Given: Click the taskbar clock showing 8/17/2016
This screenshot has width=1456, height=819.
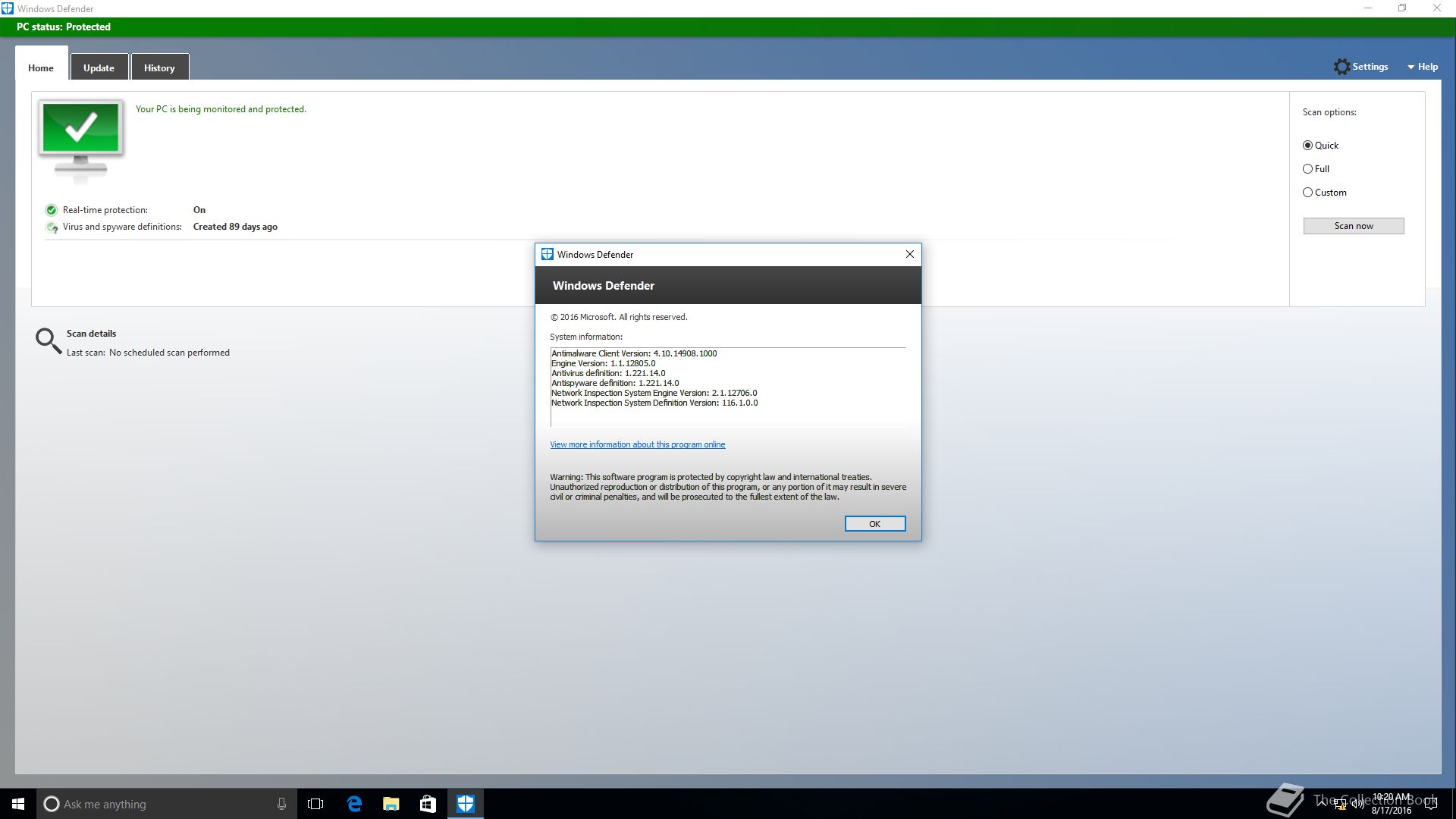Looking at the screenshot, I should [x=1392, y=804].
